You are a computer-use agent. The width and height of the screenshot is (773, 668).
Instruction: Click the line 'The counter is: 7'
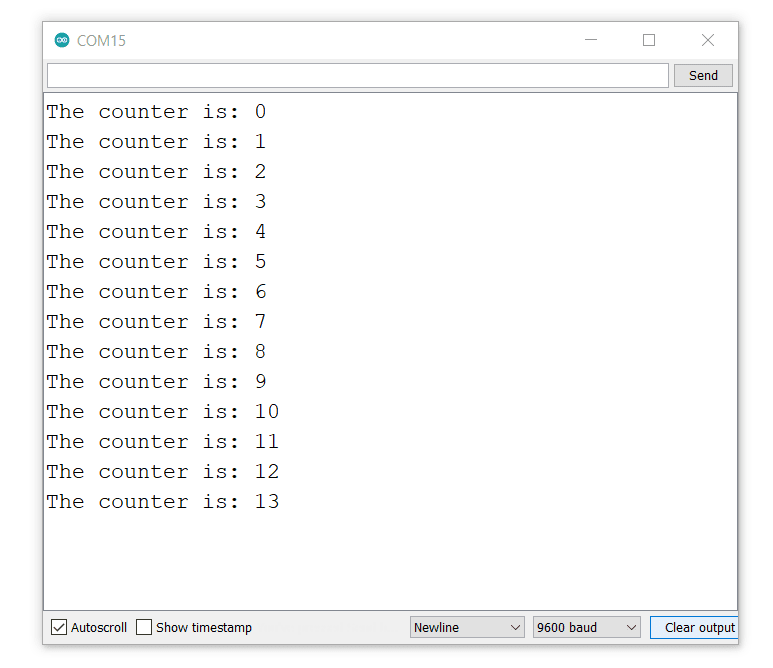click(x=156, y=322)
